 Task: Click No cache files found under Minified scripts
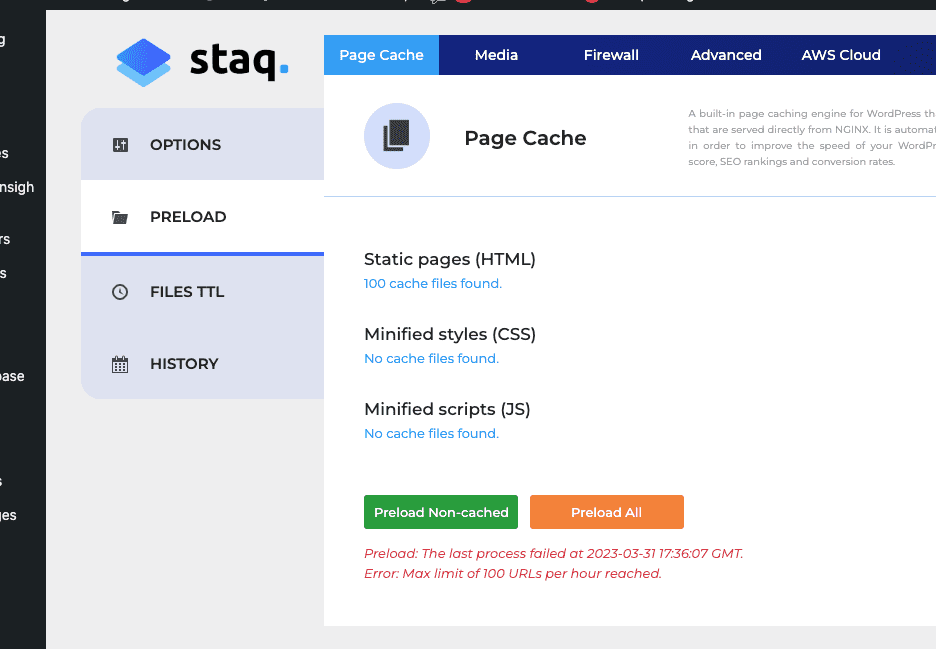point(431,433)
